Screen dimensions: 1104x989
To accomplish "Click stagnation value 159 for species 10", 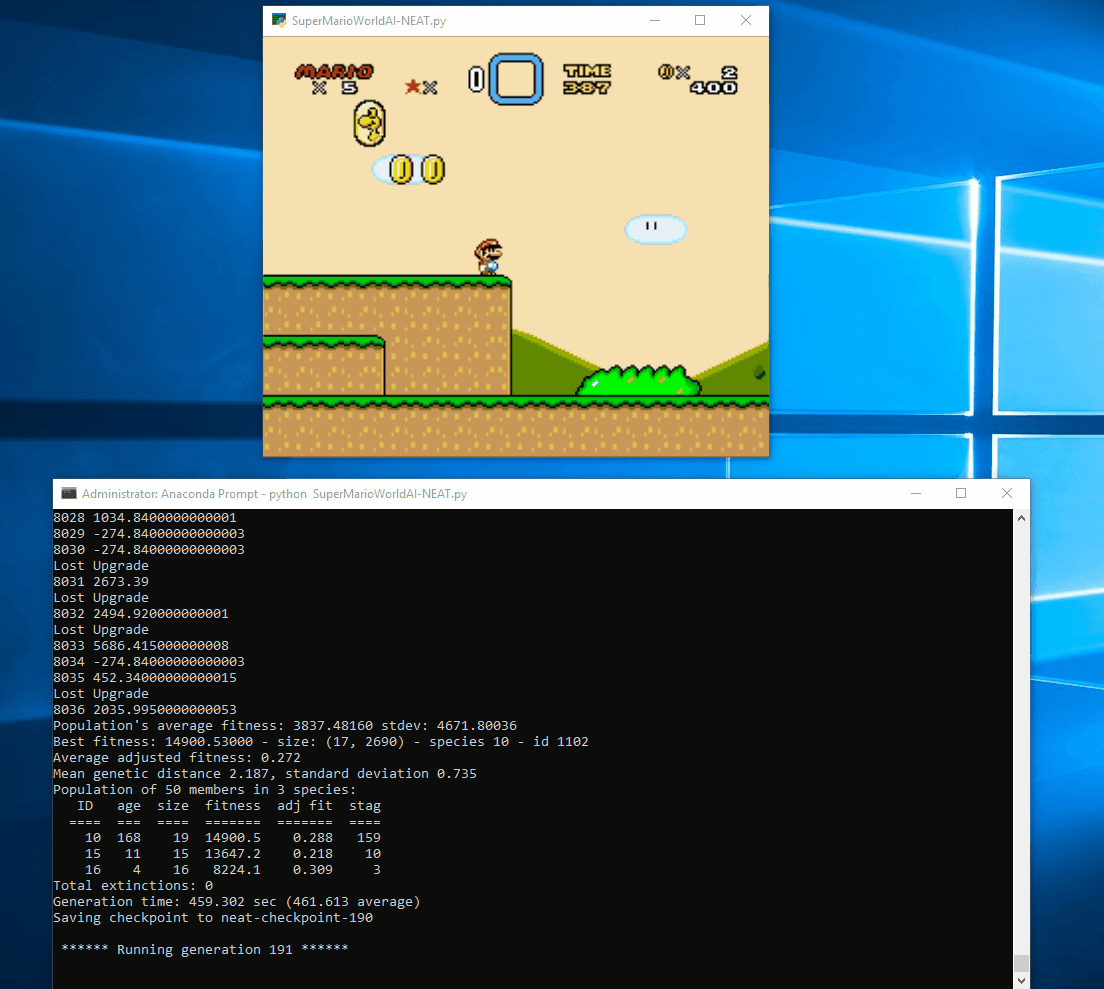I will pos(369,838).
